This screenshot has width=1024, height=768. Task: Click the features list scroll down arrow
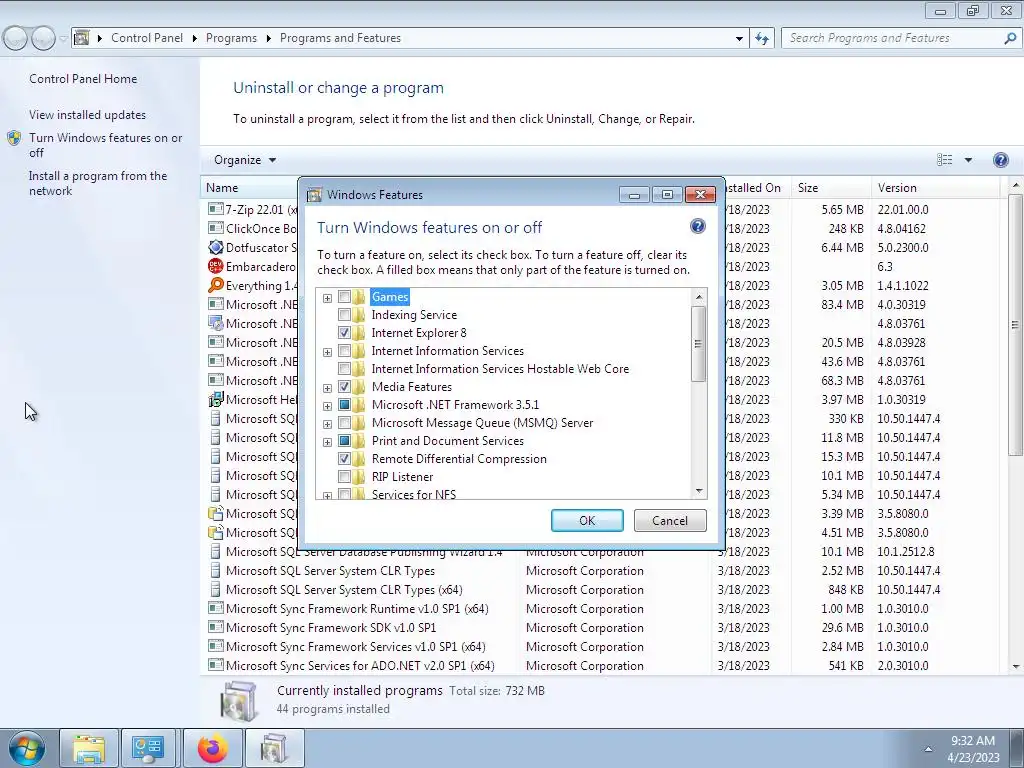point(699,491)
